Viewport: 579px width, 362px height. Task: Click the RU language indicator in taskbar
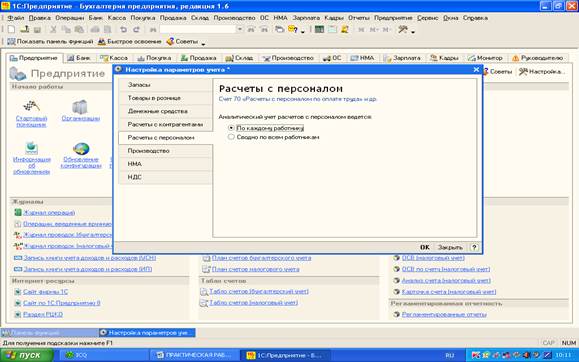[449, 355]
